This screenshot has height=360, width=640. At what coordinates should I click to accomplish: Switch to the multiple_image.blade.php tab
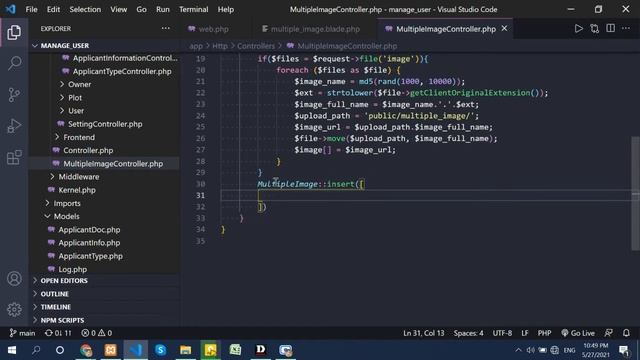[x=315, y=29]
